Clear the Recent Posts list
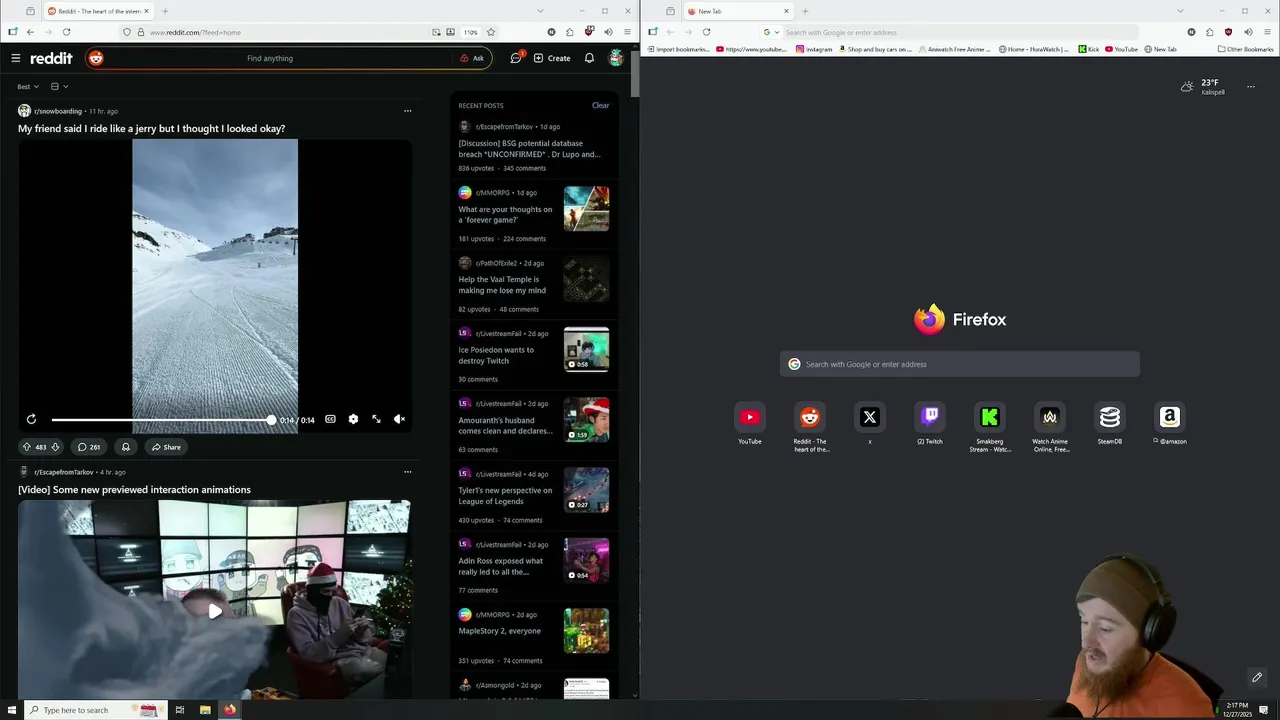 click(600, 105)
